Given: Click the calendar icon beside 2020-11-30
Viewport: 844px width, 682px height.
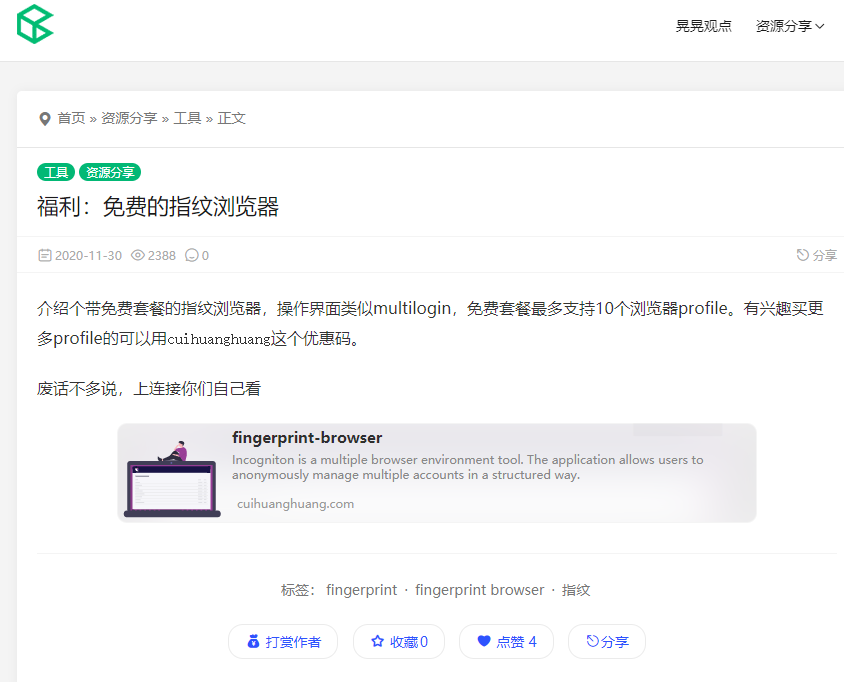Looking at the screenshot, I should click(44, 255).
